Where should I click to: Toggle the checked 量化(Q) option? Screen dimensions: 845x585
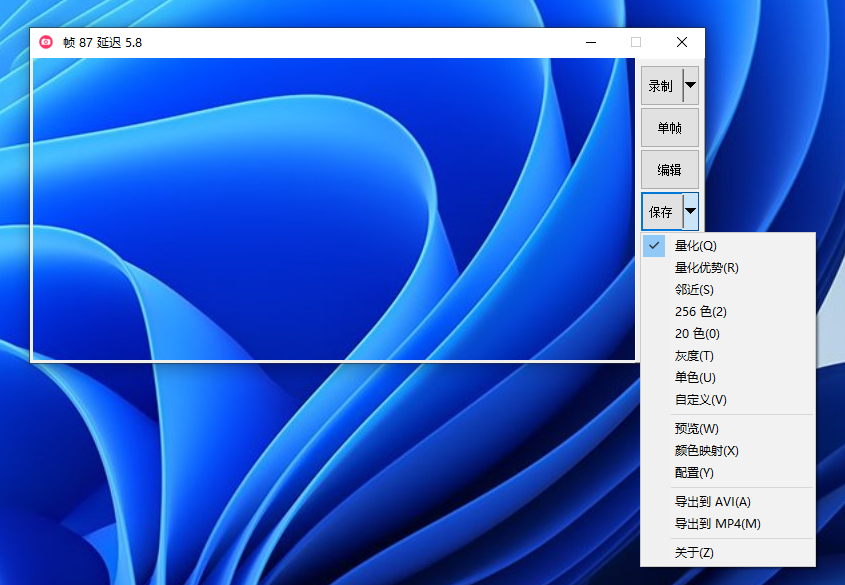point(696,246)
